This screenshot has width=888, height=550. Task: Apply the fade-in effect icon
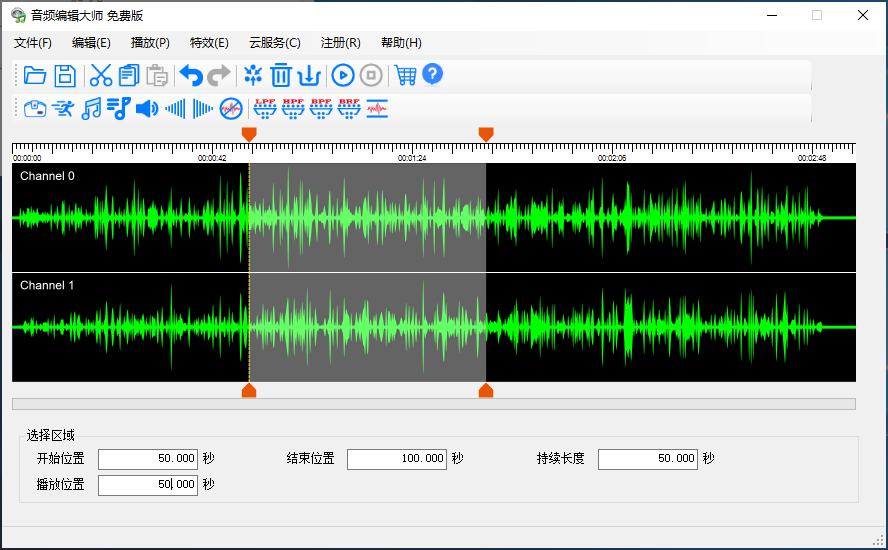(175, 108)
